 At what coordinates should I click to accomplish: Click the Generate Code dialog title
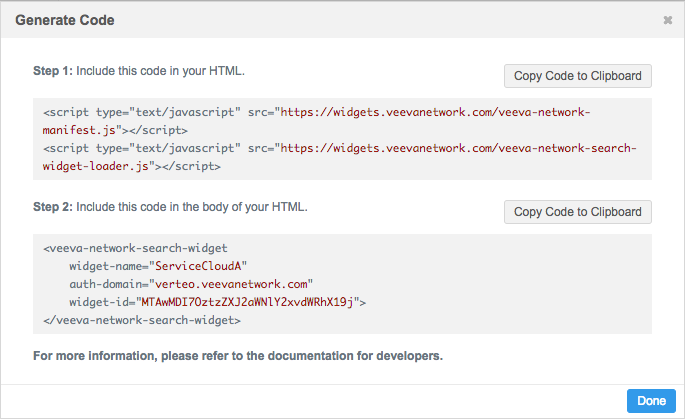65,20
